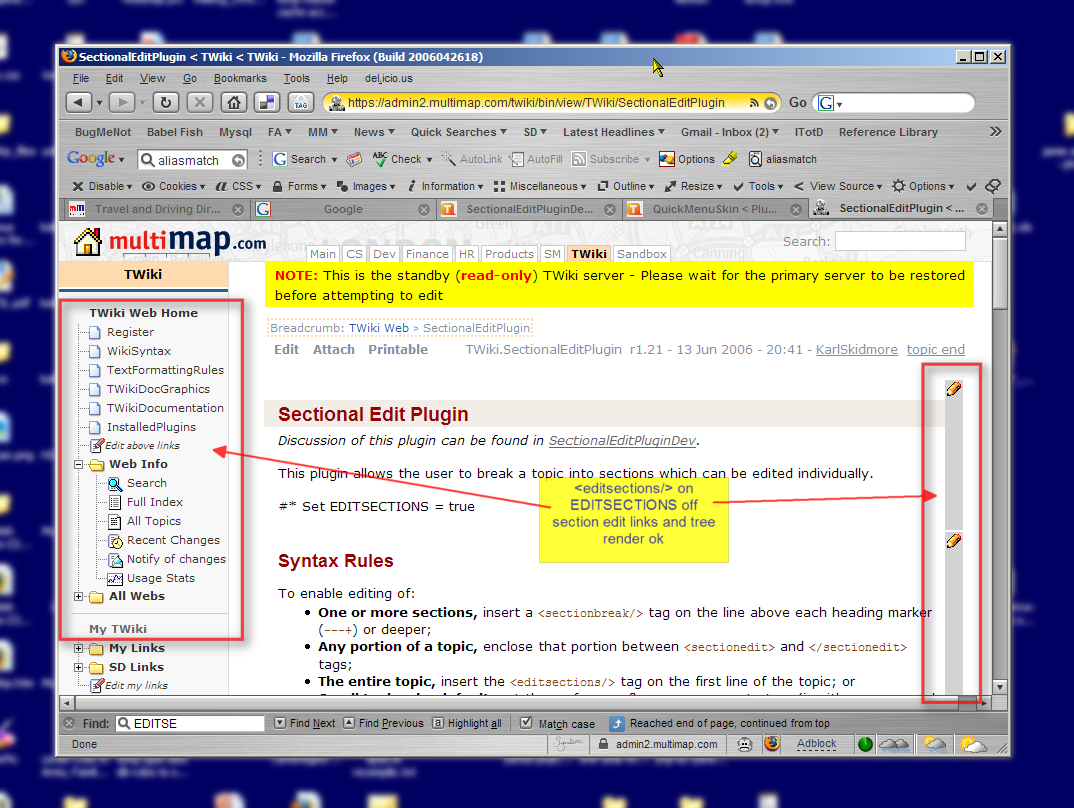Reload the page with the Reload button
1074x808 pixels.
tap(166, 103)
